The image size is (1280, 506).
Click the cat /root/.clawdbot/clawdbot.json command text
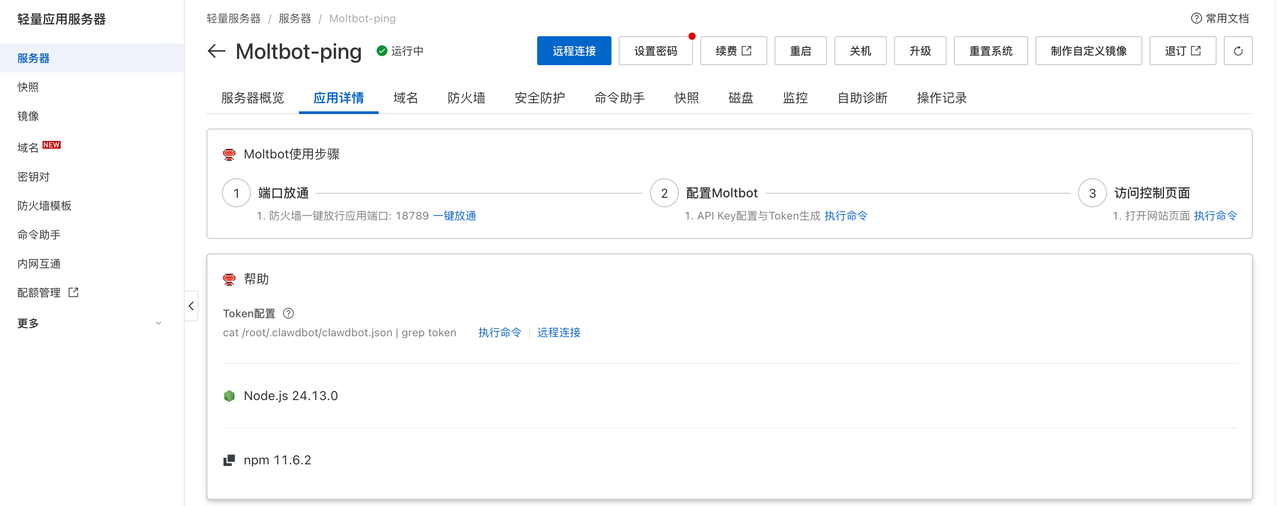tap(339, 332)
